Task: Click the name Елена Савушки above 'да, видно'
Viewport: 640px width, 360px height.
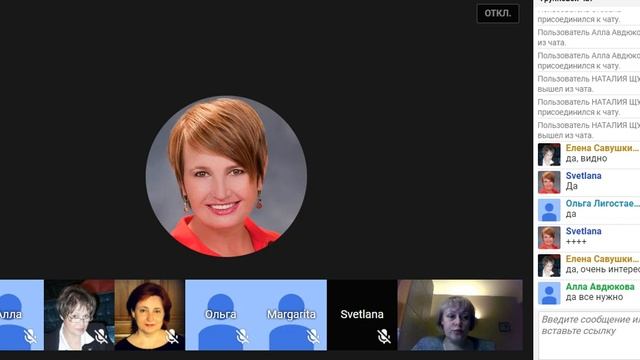Action: (602, 148)
